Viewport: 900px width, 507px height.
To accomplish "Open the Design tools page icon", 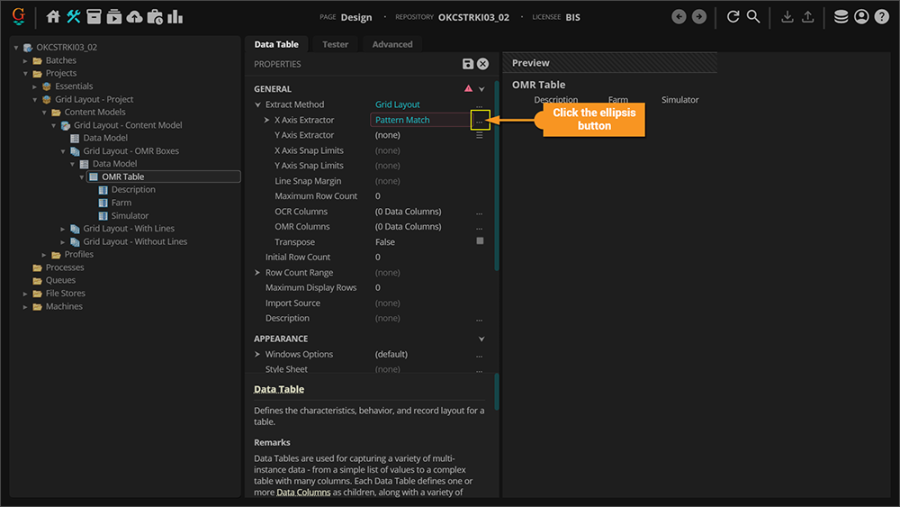I will click(x=74, y=17).
